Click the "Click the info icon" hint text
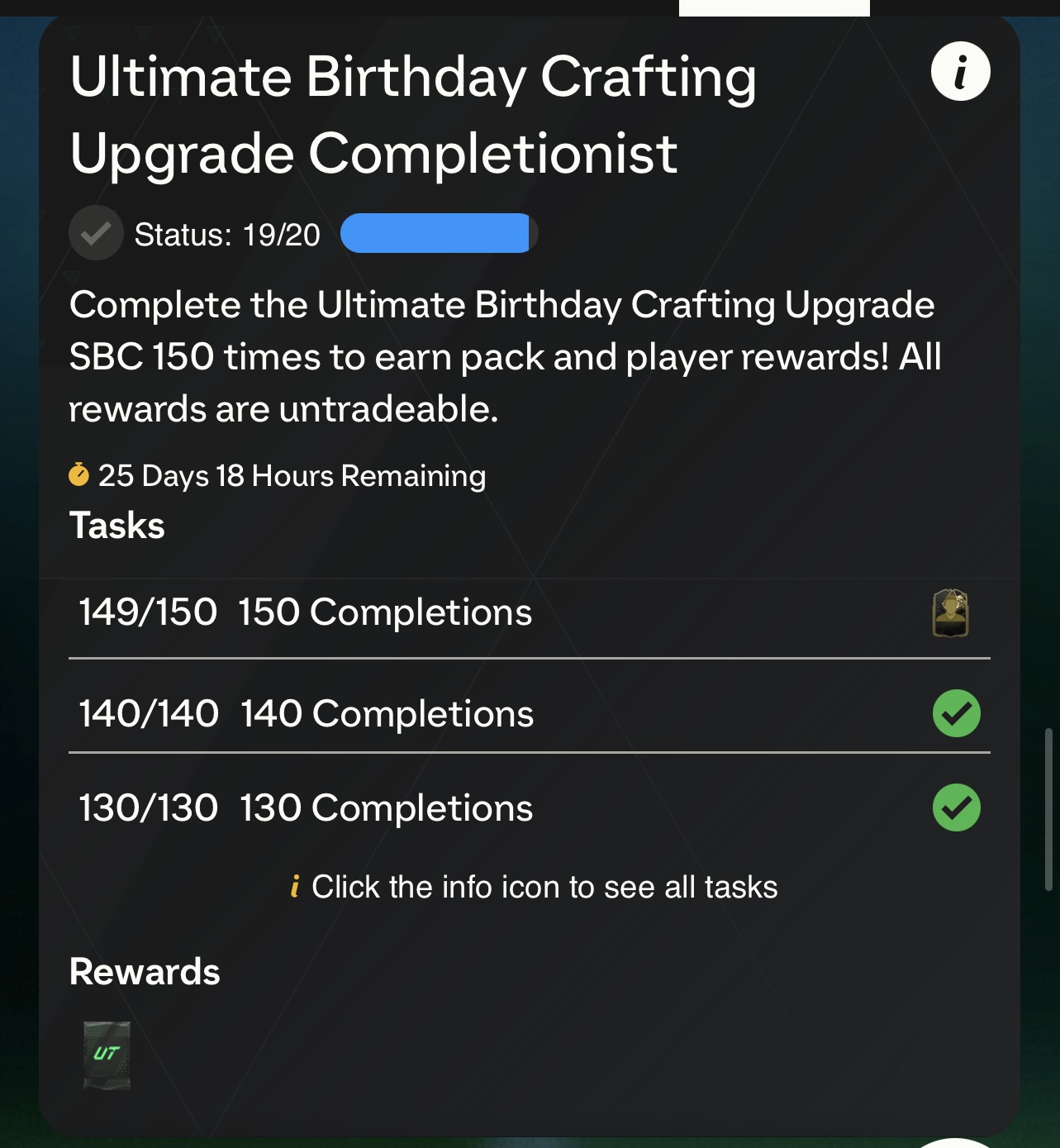Viewport: 1060px width, 1148px height. [544, 887]
